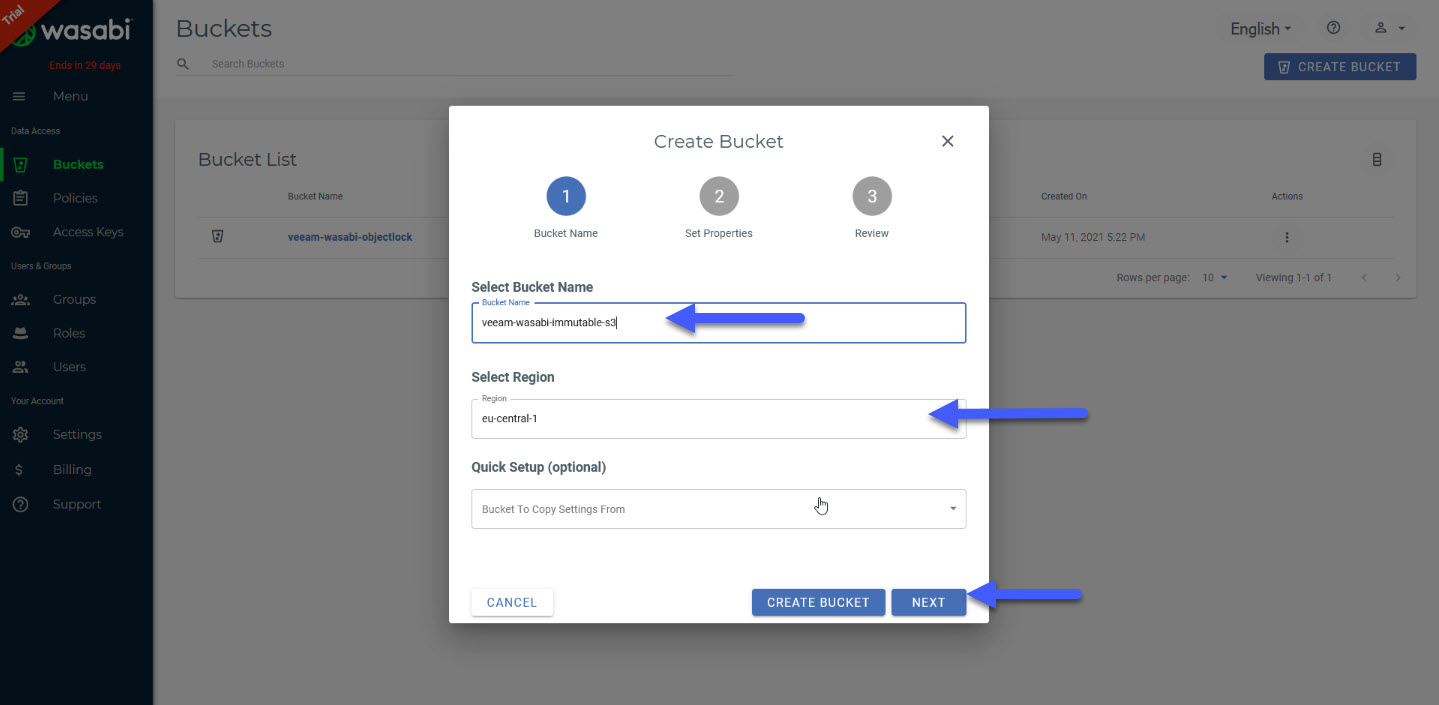Expand Bucket To Copy Settings From dropdown
Screen dimensions: 1439x705
[718, 509]
